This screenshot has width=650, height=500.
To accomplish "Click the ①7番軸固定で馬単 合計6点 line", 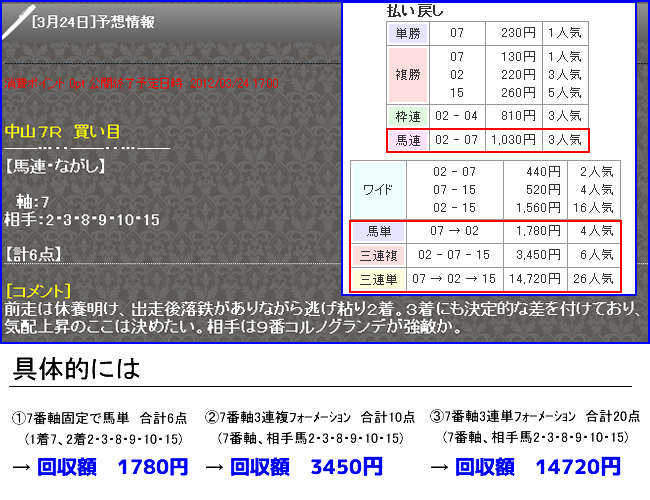I will click(x=99, y=418).
